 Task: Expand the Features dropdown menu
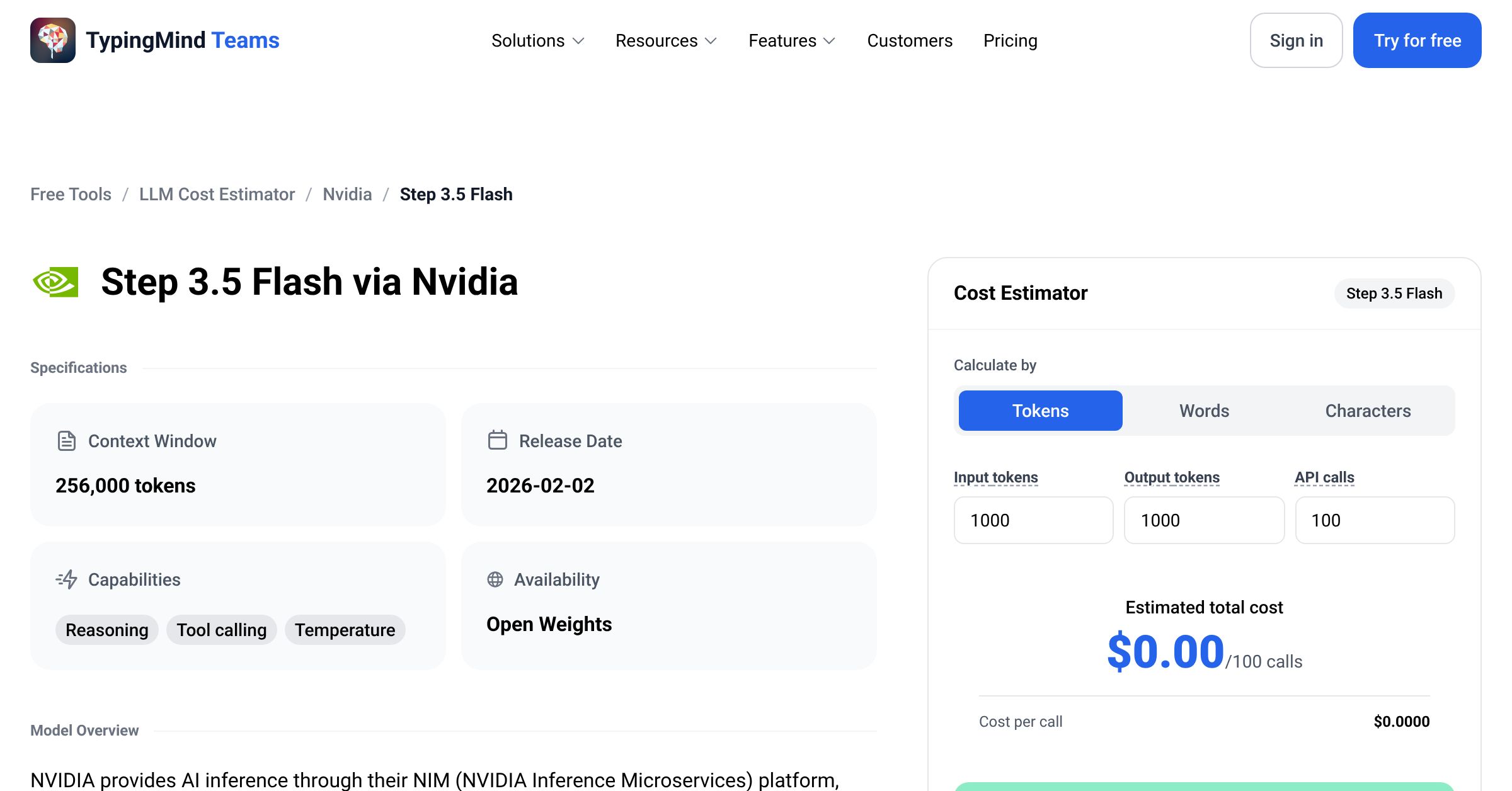[793, 40]
